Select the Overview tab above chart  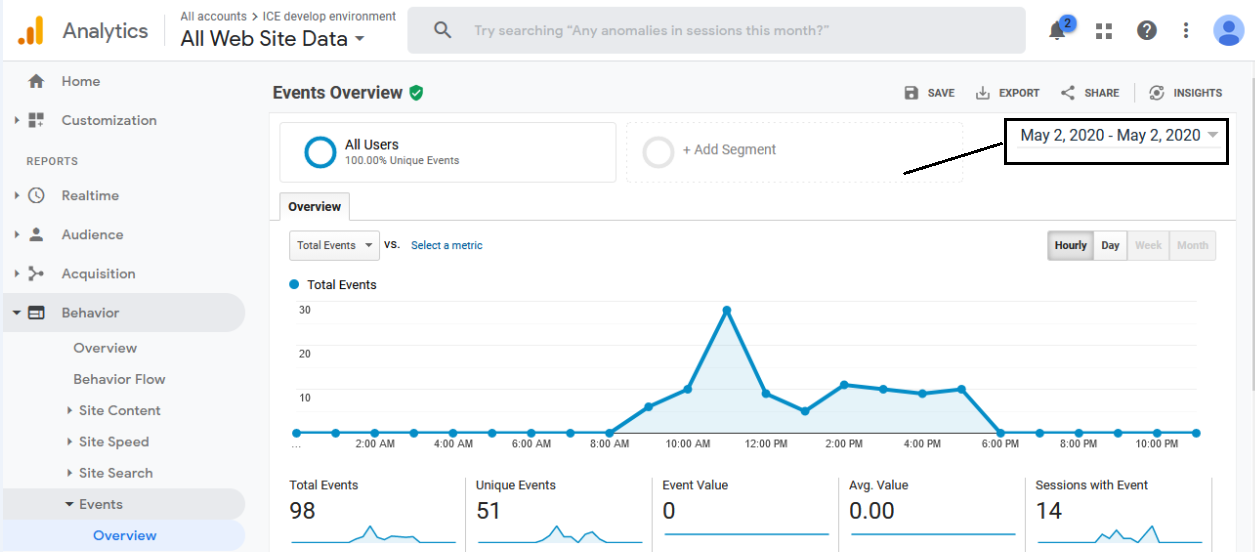[x=314, y=207]
